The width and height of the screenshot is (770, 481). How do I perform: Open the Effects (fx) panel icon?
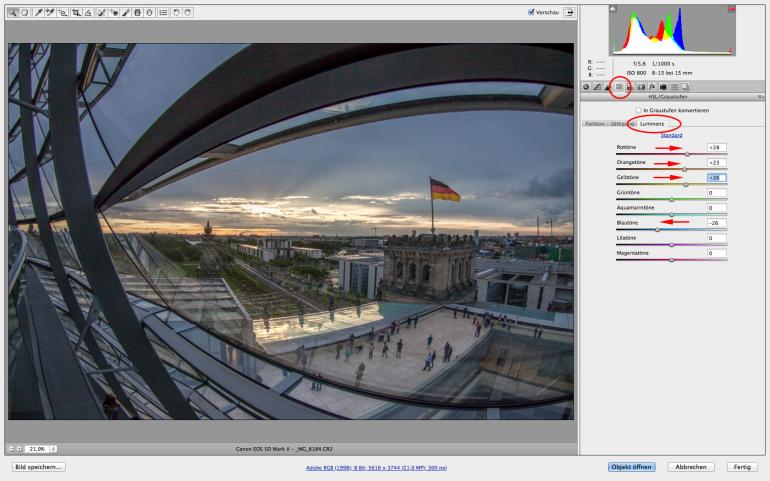click(x=651, y=87)
